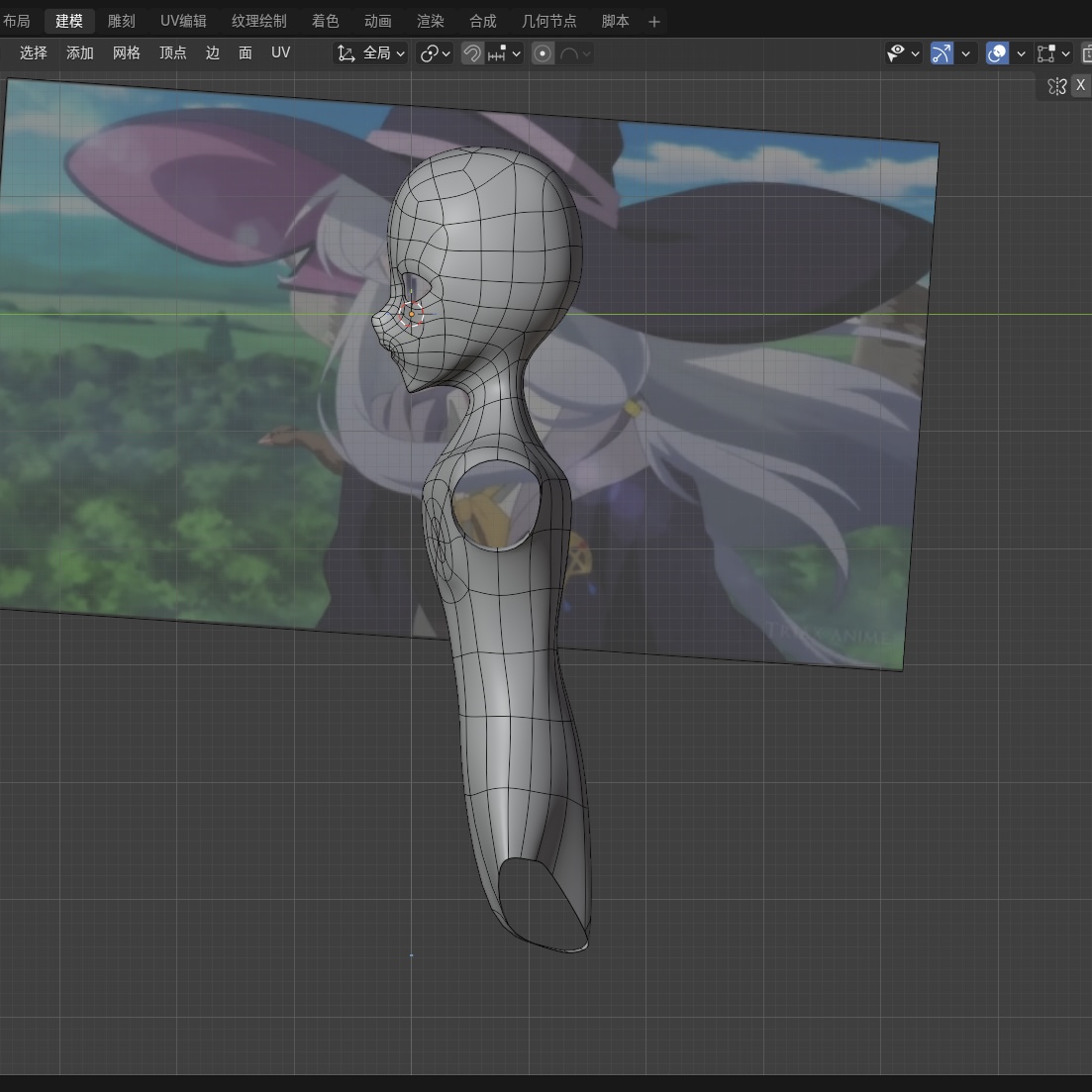Switch to the 脚本 workspace tab
This screenshot has height=1092, width=1092.
(x=615, y=21)
